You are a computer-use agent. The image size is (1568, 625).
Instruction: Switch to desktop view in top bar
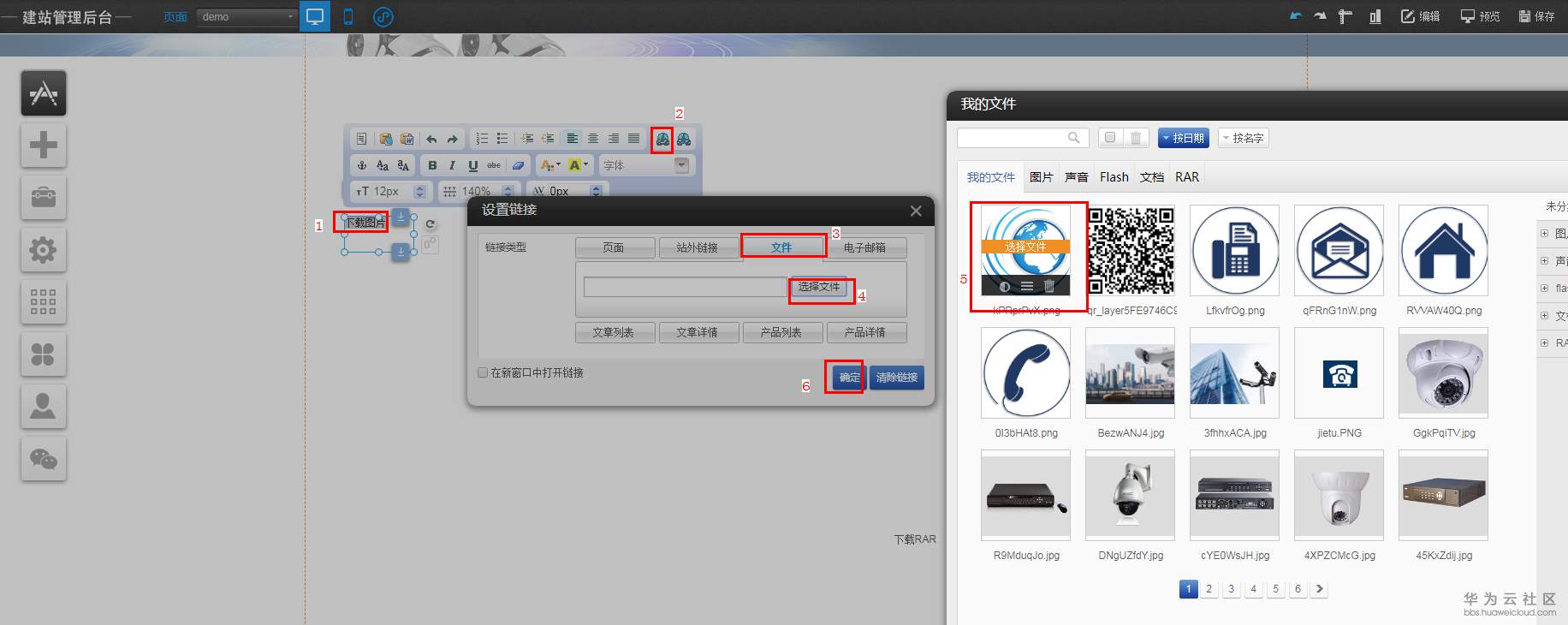315,16
